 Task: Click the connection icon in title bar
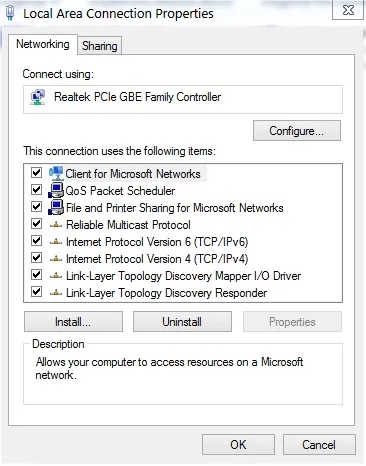click(x=10, y=12)
